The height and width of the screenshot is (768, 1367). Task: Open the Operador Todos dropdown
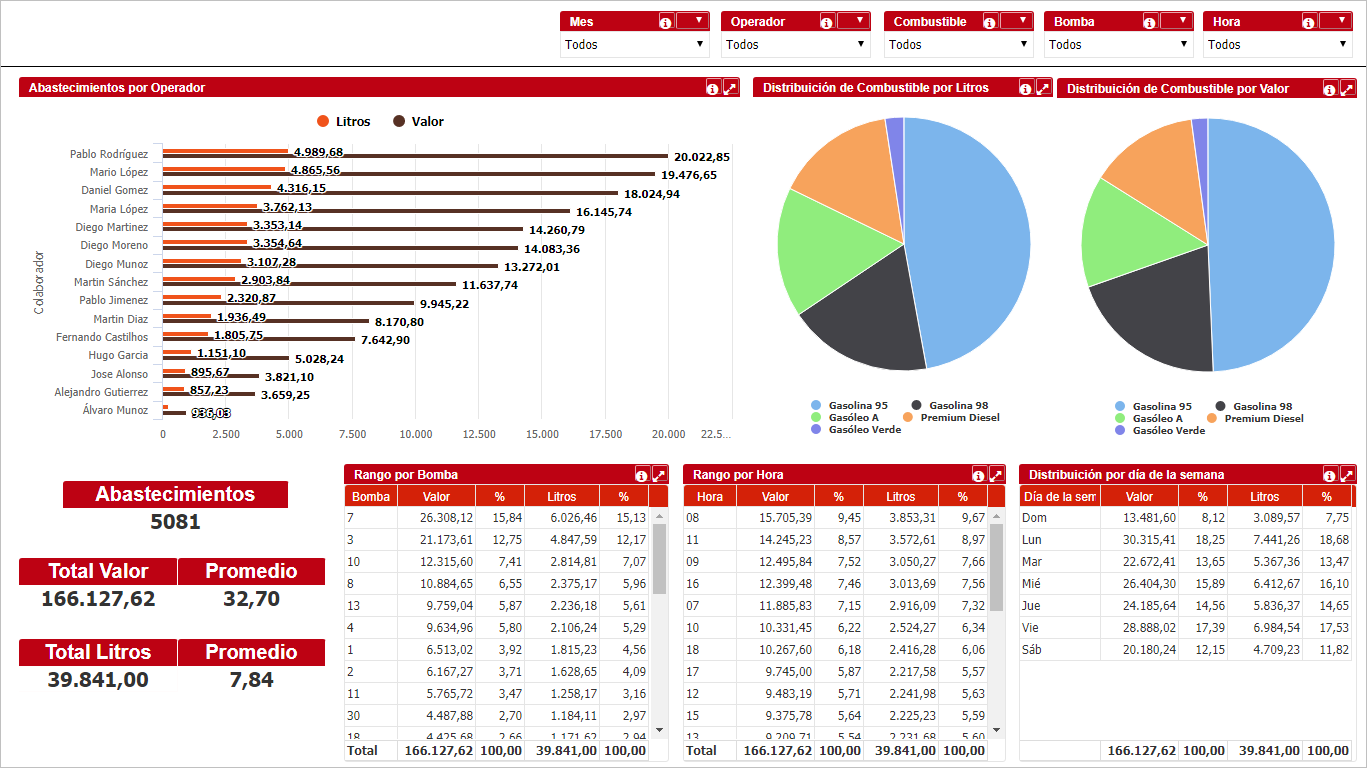(x=795, y=45)
